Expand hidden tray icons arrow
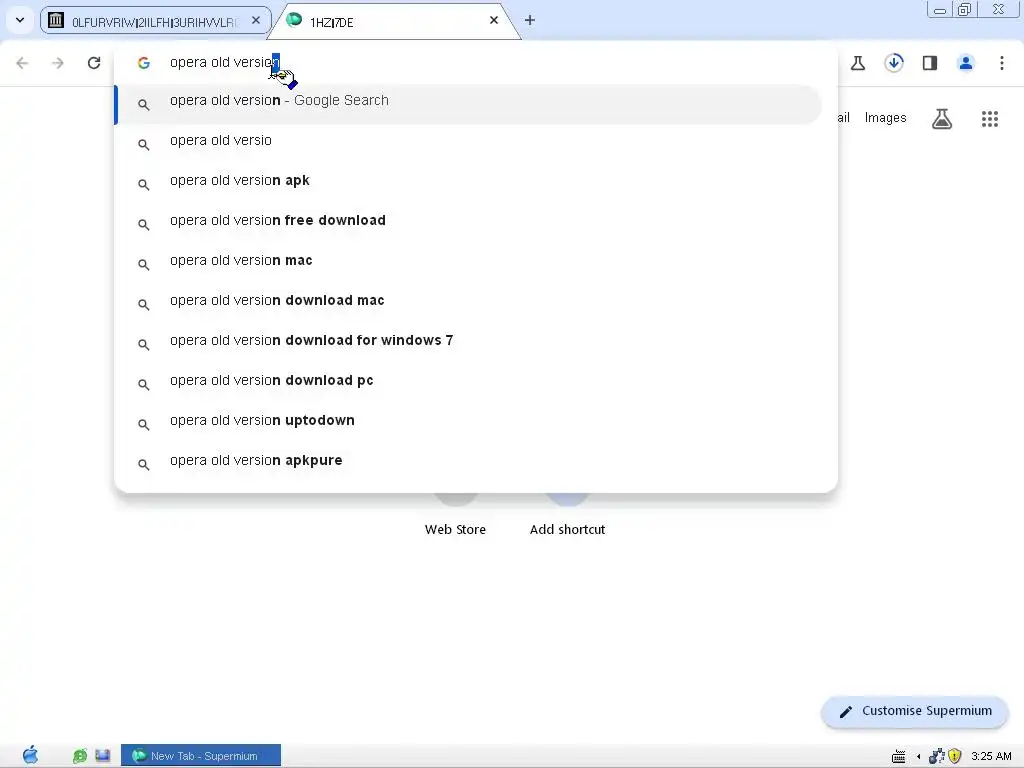This screenshot has height=768, width=1024. pyautogui.click(x=919, y=756)
